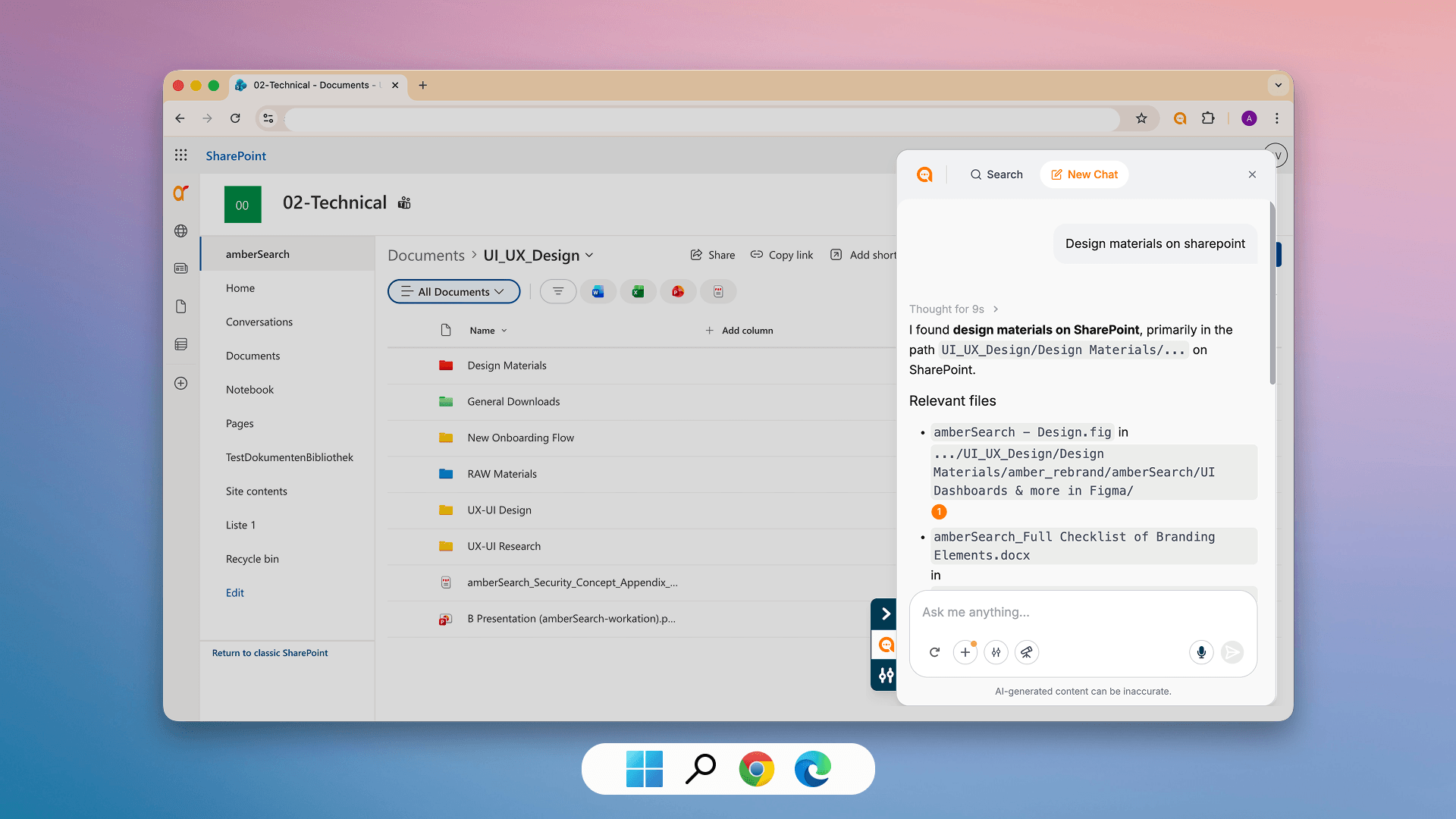Click the create plus circle icon in left rail

click(x=180, y=383)
